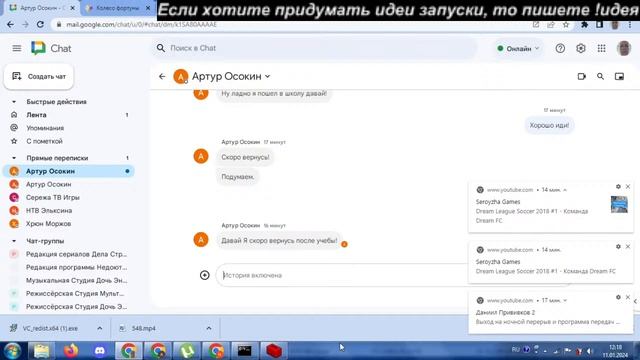
Task: Open options for the 548.mp4 download
Action: [x=209, y=328]
